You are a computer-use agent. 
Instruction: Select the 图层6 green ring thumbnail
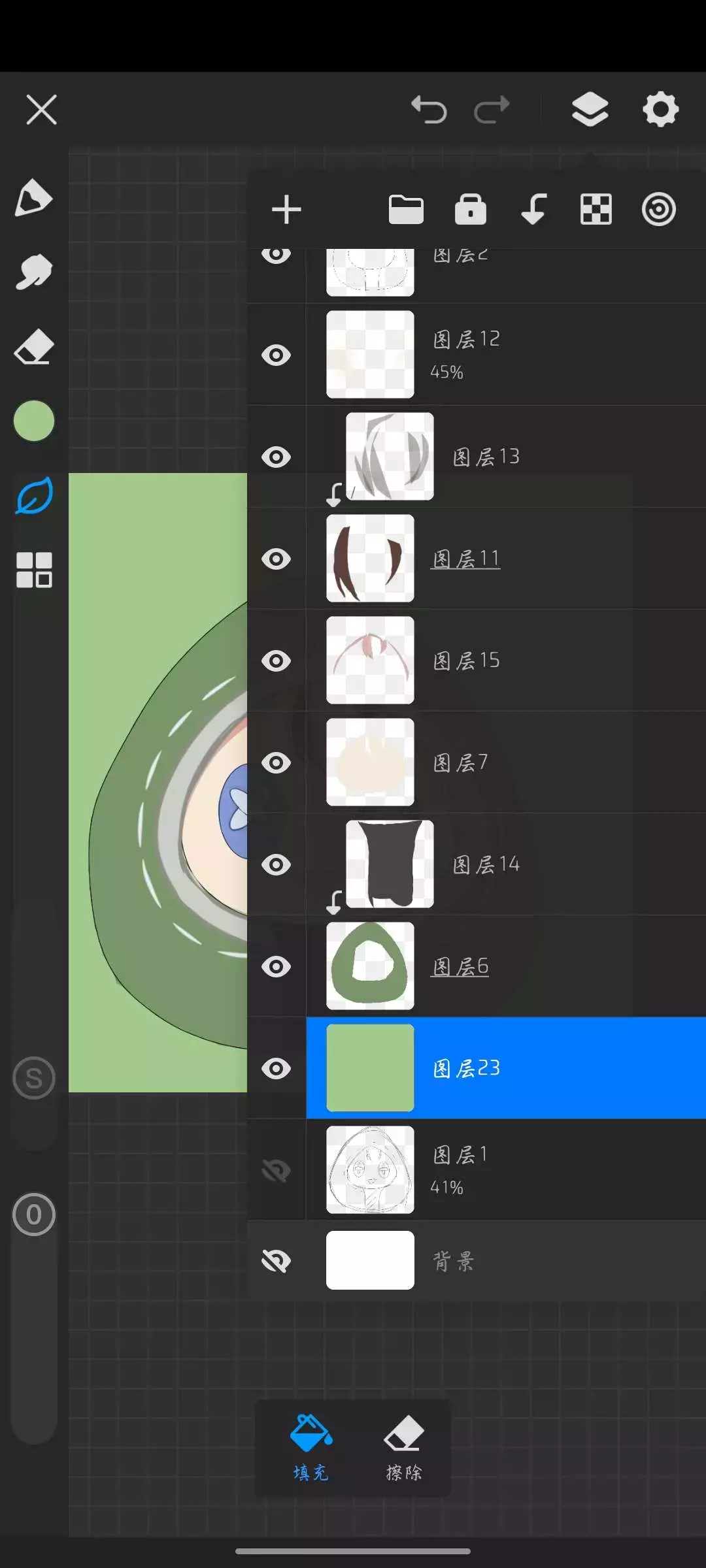pos(370,966)
